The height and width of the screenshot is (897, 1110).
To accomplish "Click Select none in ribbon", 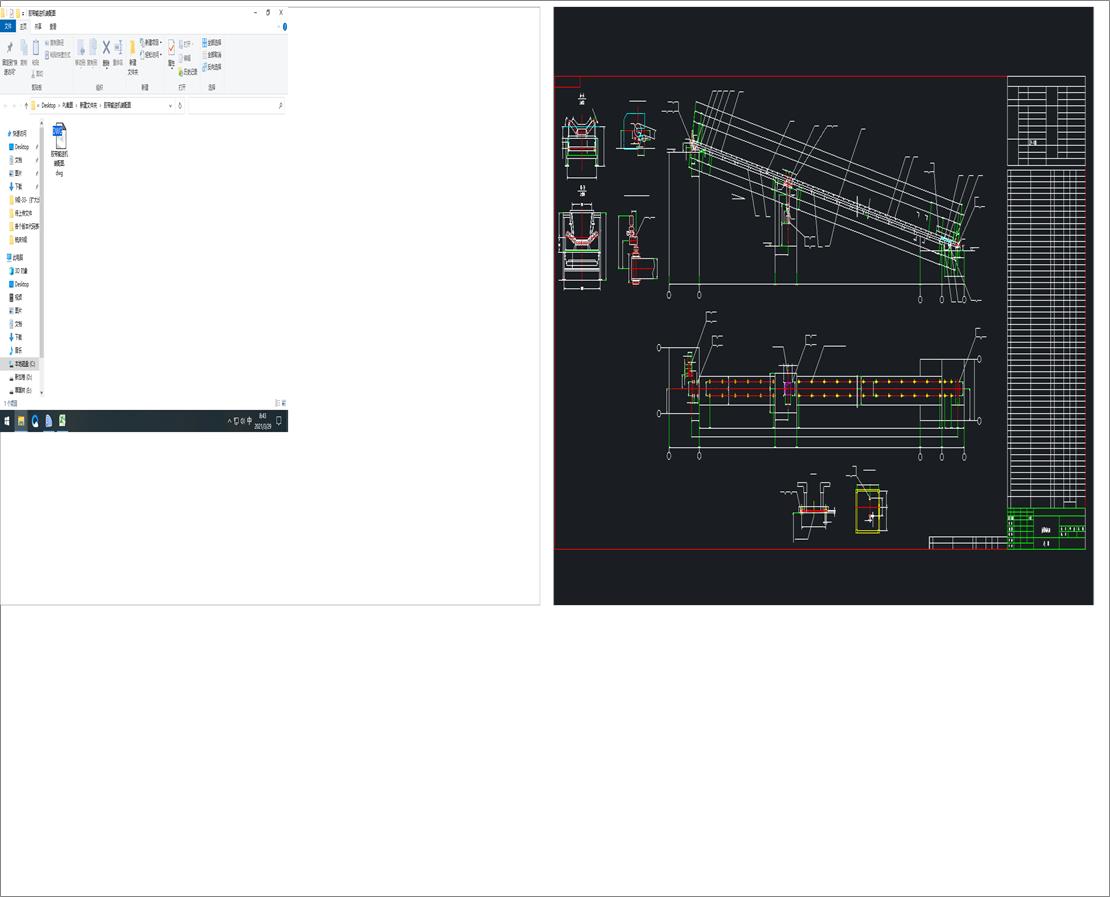I will (212, 55).
